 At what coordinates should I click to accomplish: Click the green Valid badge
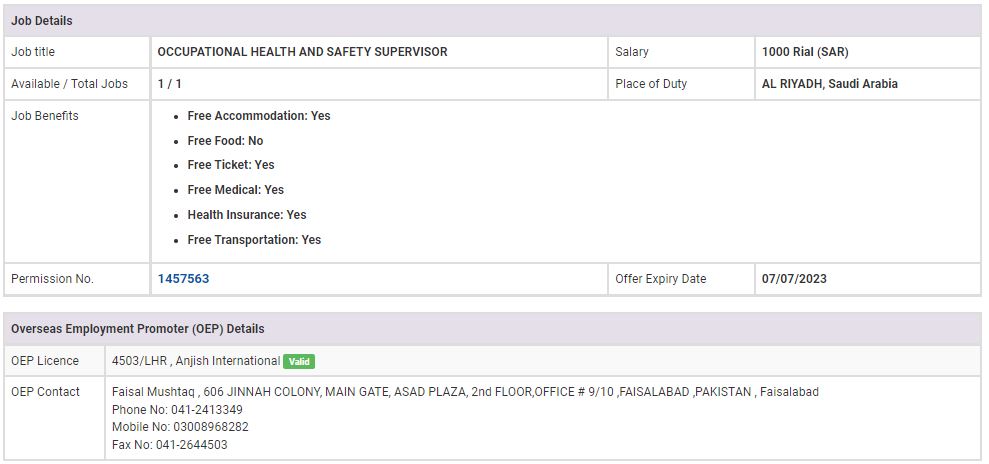click(299, 361)
